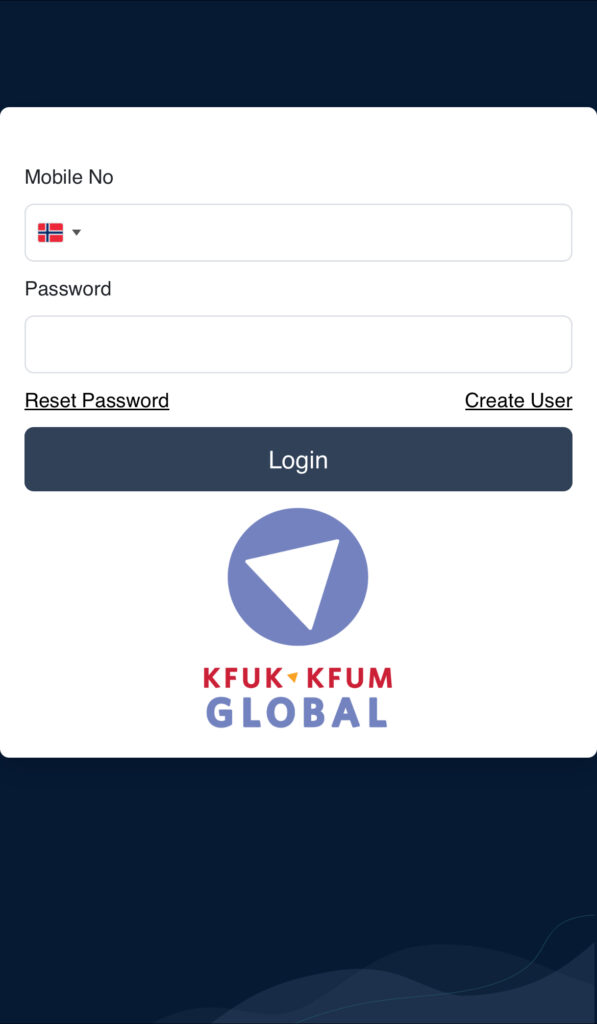This screenshot has height=1024, width=597.
Task: Focus the Password input field
Action: coord(298,344)
